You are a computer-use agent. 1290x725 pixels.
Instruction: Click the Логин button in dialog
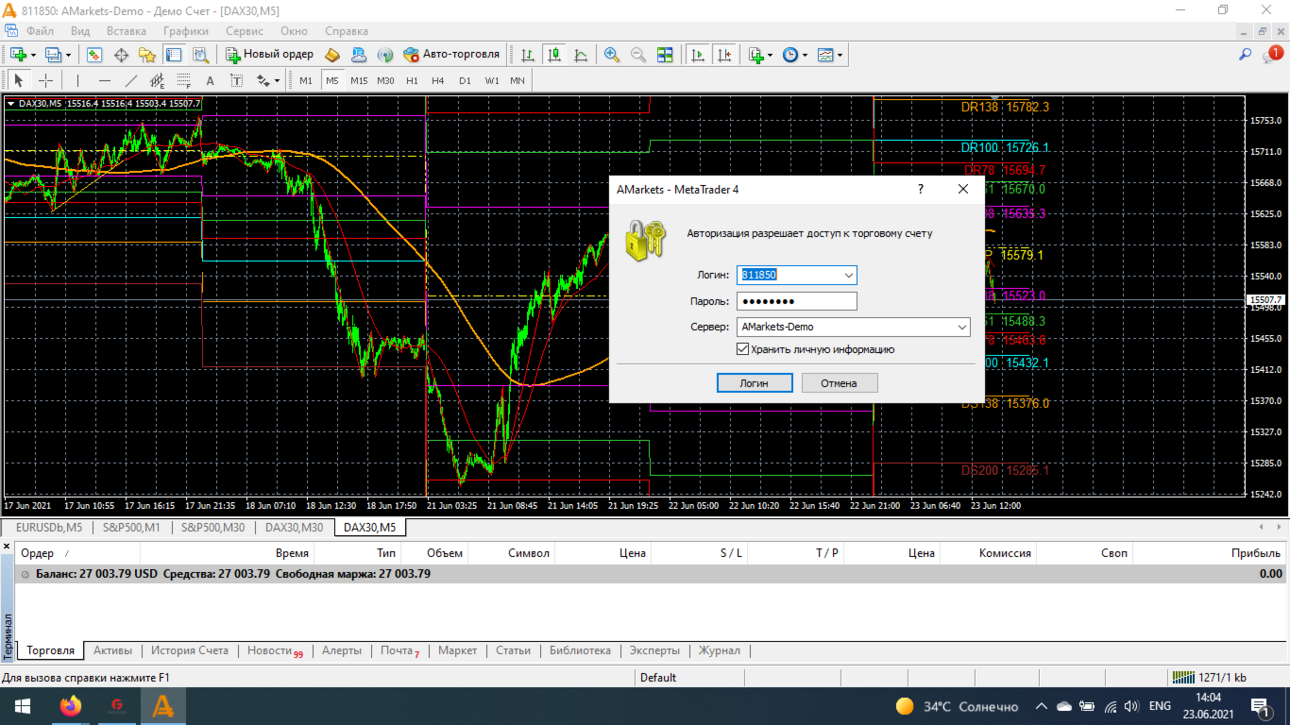755,383
